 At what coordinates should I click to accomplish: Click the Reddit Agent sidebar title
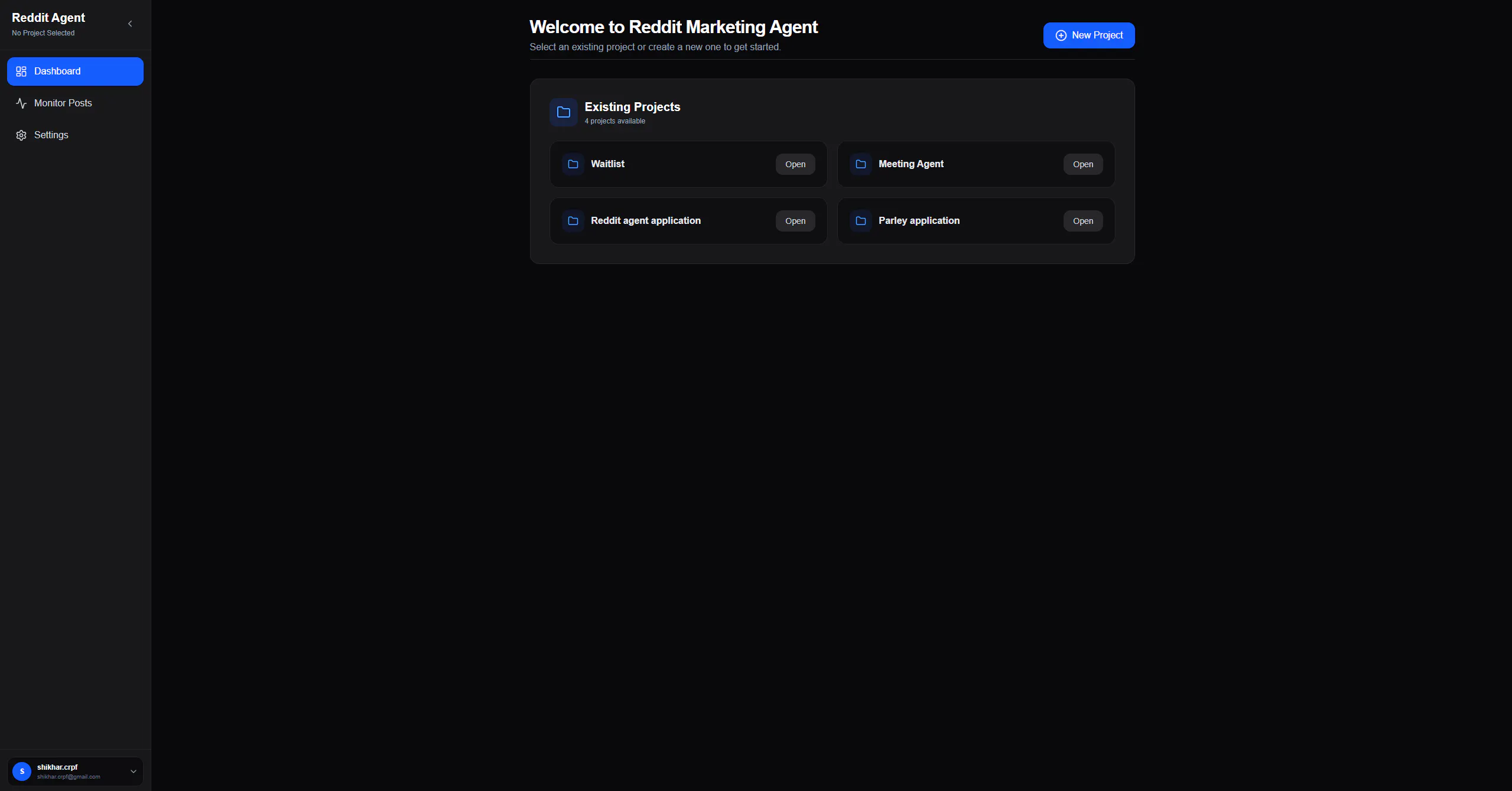tap(48, 18)
